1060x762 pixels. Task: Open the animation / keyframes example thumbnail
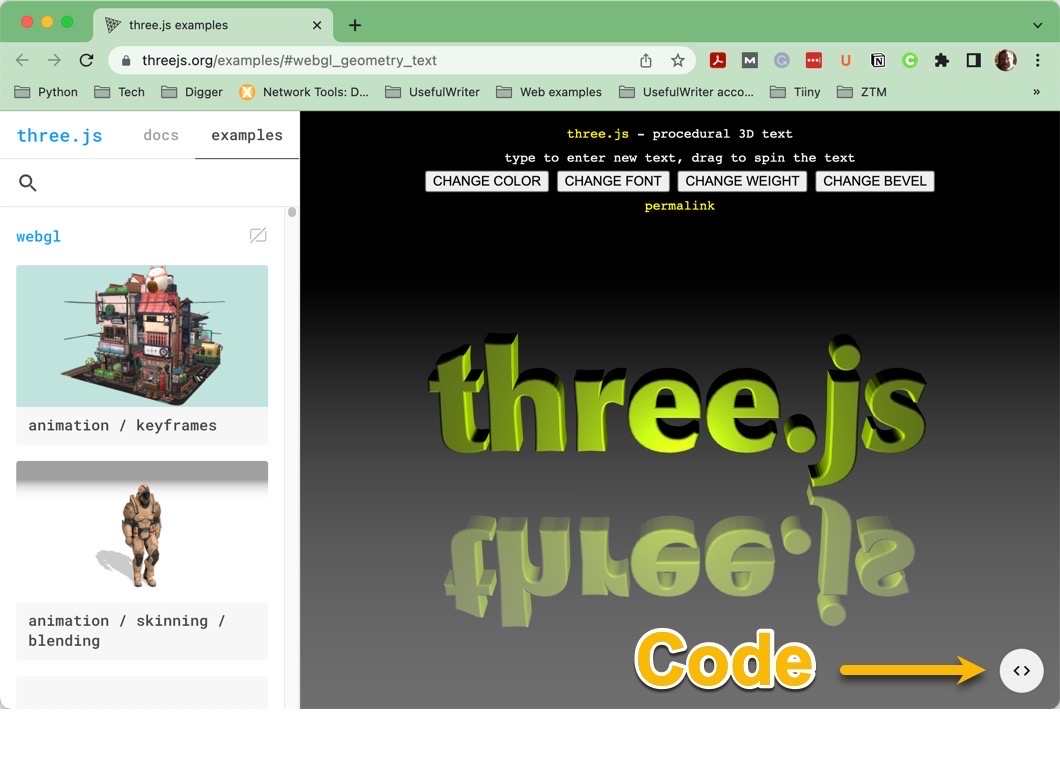(142, 336)
